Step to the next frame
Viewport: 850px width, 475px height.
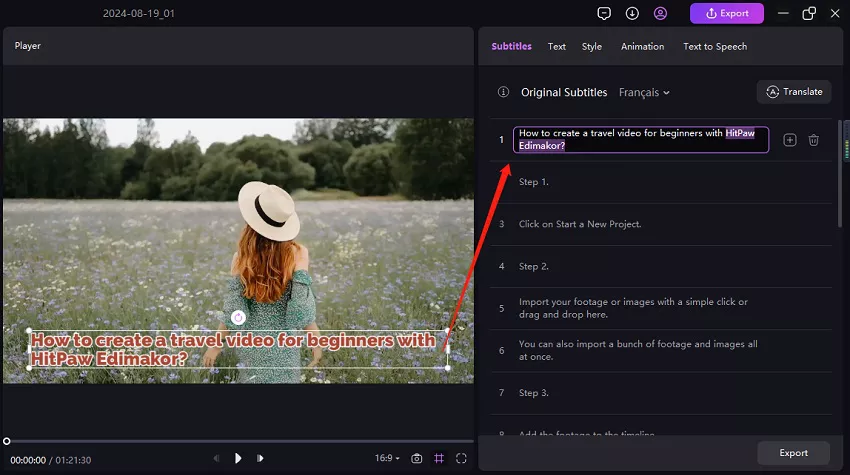click(x=260, y=458)
